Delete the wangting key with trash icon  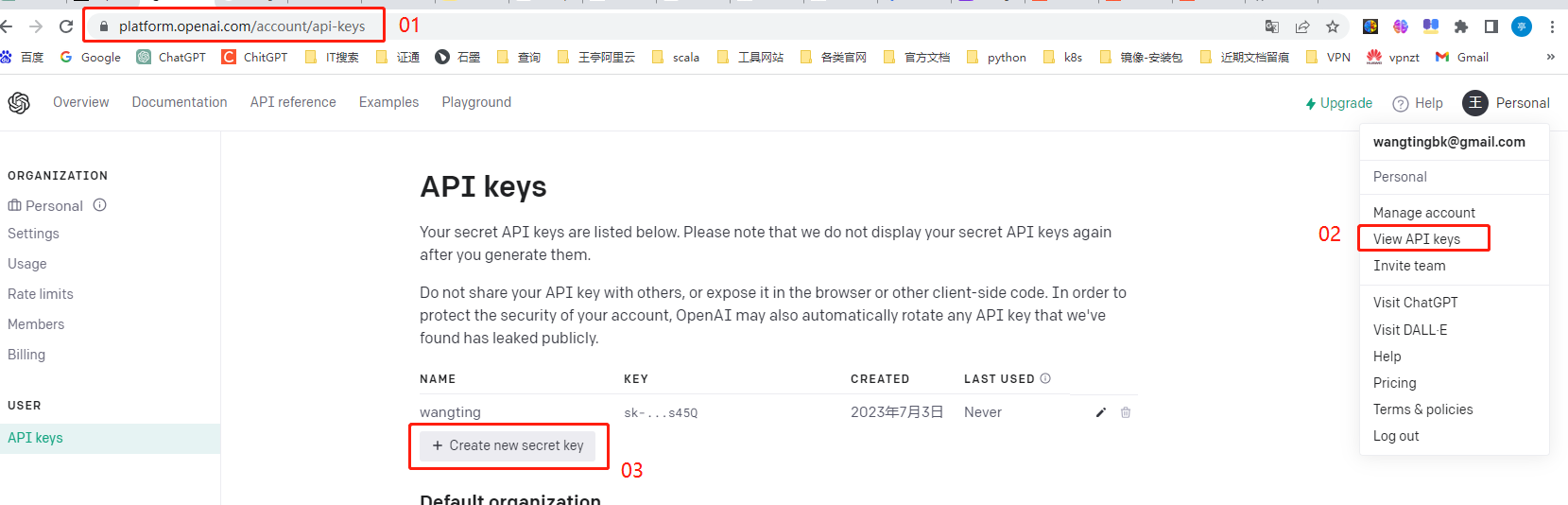click(1126, 412)
